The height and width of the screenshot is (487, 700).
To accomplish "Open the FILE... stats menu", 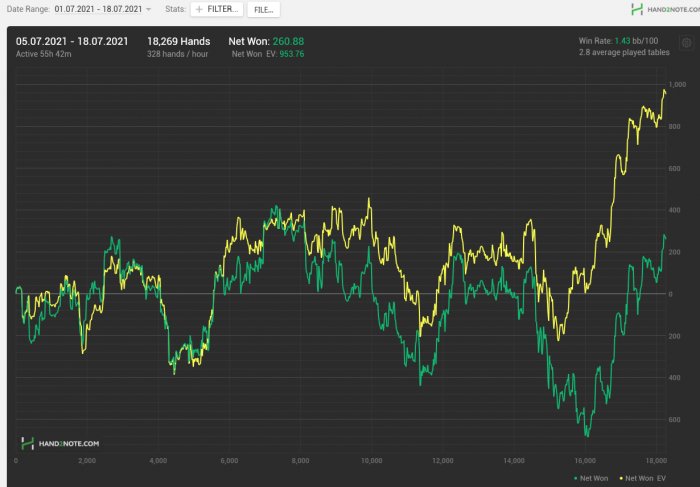I will [x=263, y=9].
